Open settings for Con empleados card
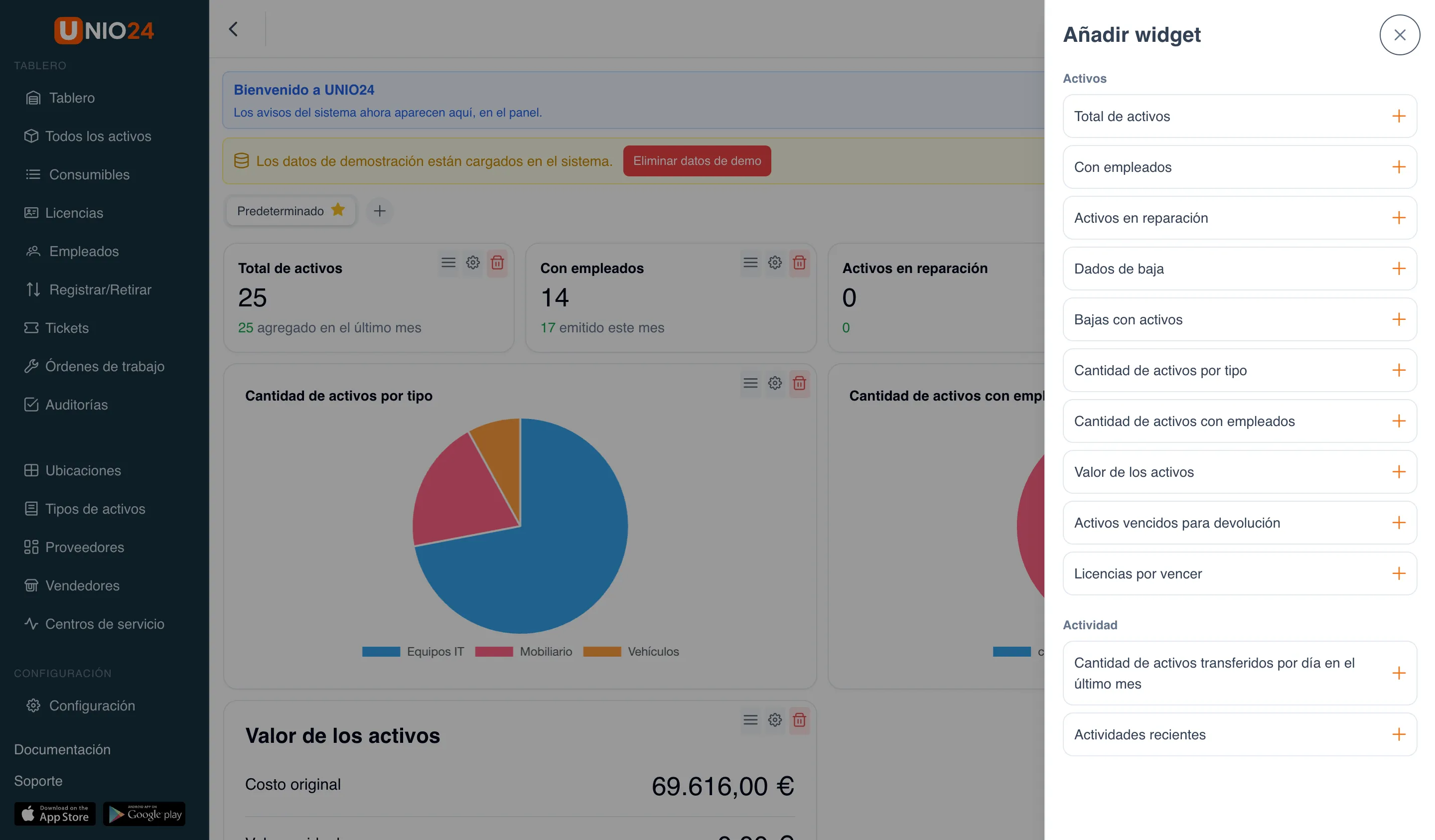This screenshot has height=840, width=1435. click(x=774, y=263)
